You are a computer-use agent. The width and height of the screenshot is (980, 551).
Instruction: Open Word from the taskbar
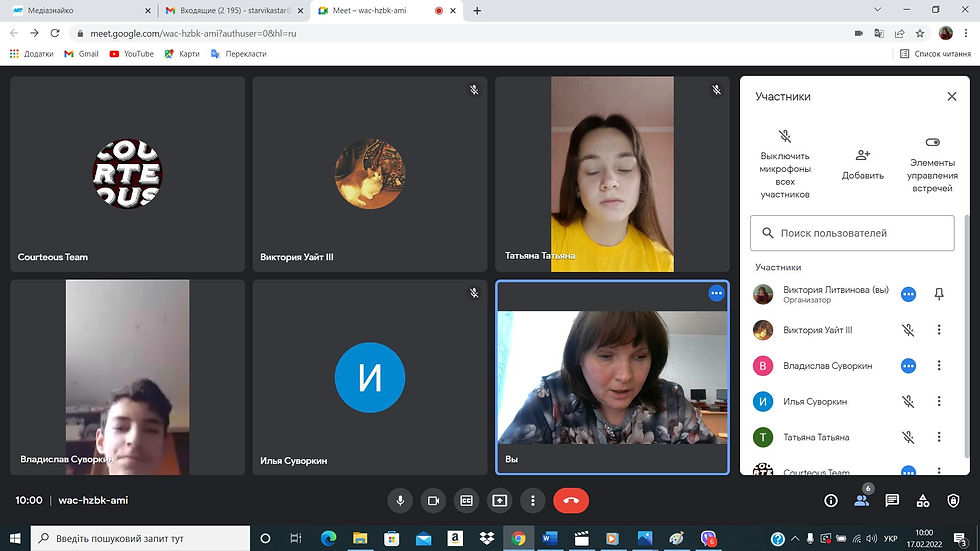click(x=549, y=538)
